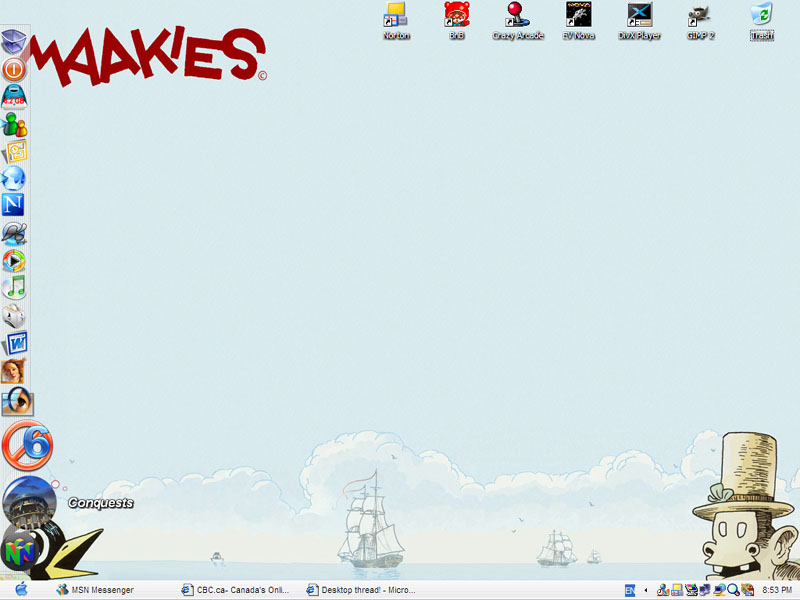This screenshot has height=600, width=800.
Task: Launch the Nintendo 64 emulator icon
Action: (x=20, y=551)
